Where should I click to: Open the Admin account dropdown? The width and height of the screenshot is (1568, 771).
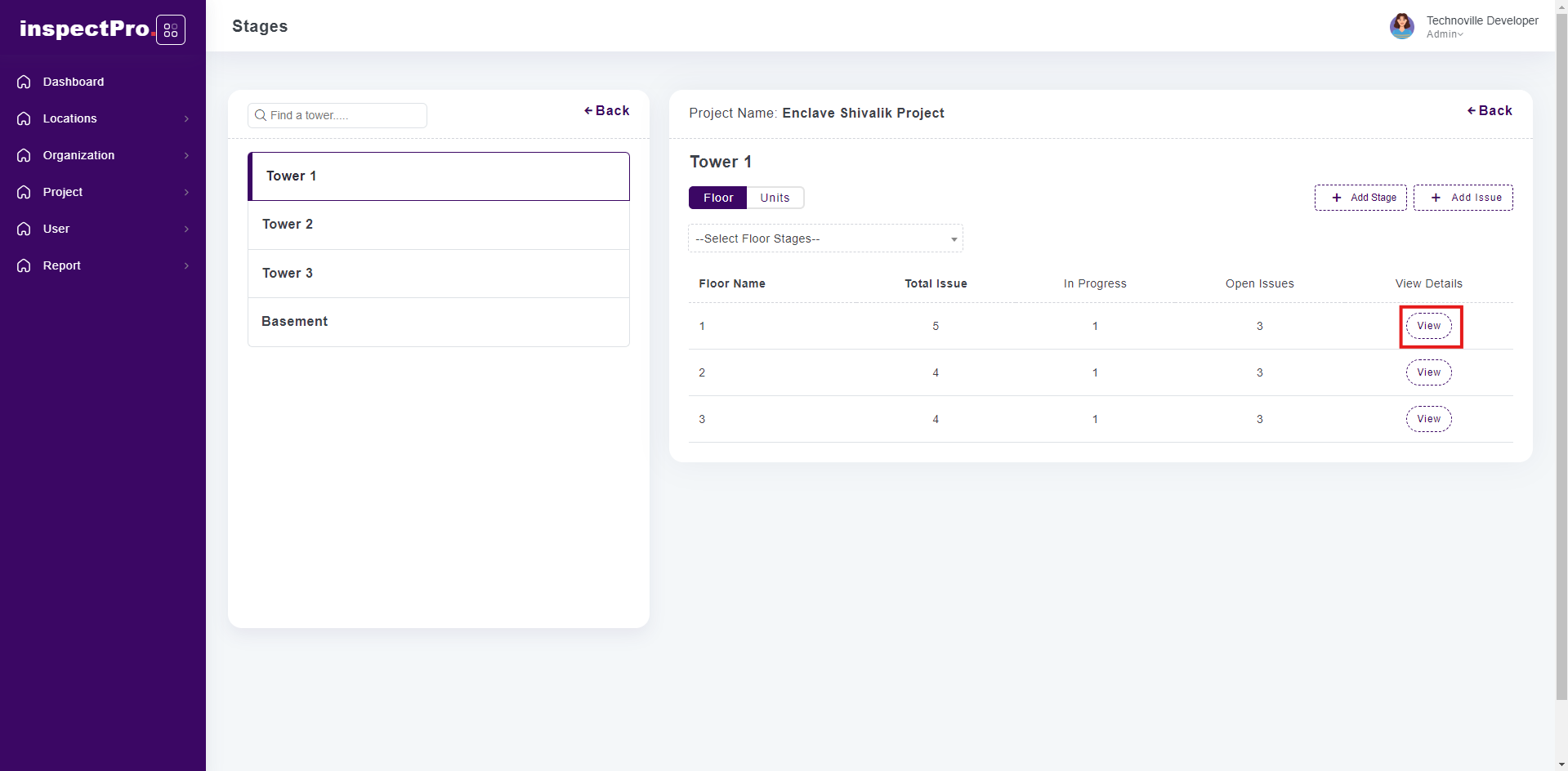pyautogui.click(x=1445, y=34)
